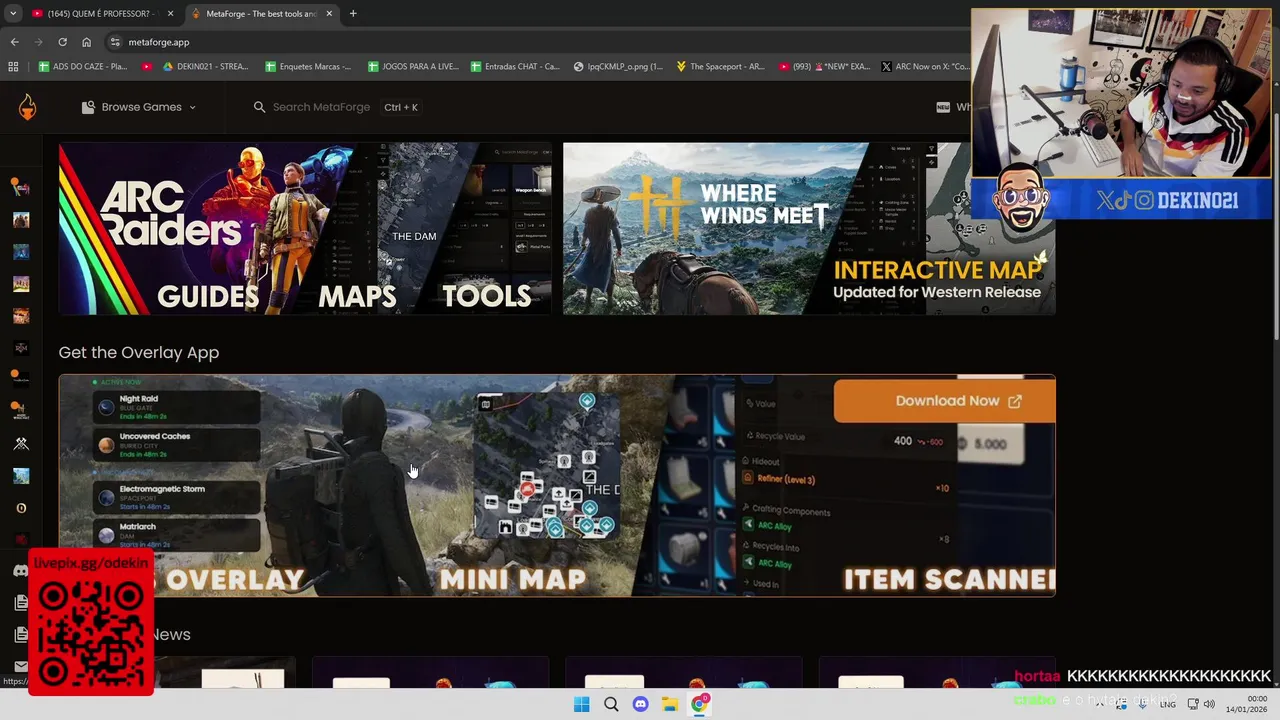Open the Windows Start menu
This screenshot has height=720, width=1280.
click(x=581, y=704)
